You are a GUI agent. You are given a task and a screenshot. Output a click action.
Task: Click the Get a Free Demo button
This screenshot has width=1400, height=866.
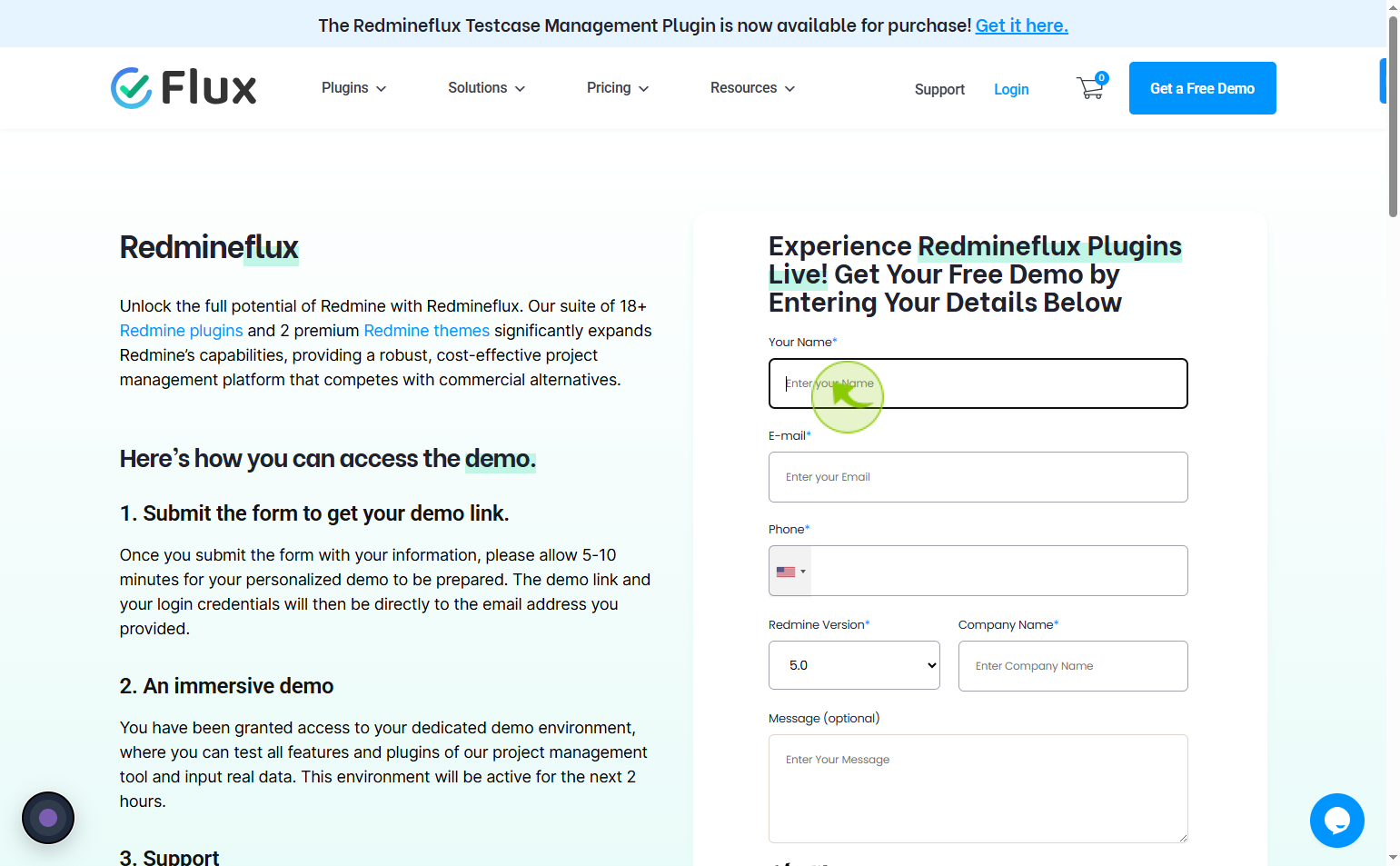(x=1203, y=88)
